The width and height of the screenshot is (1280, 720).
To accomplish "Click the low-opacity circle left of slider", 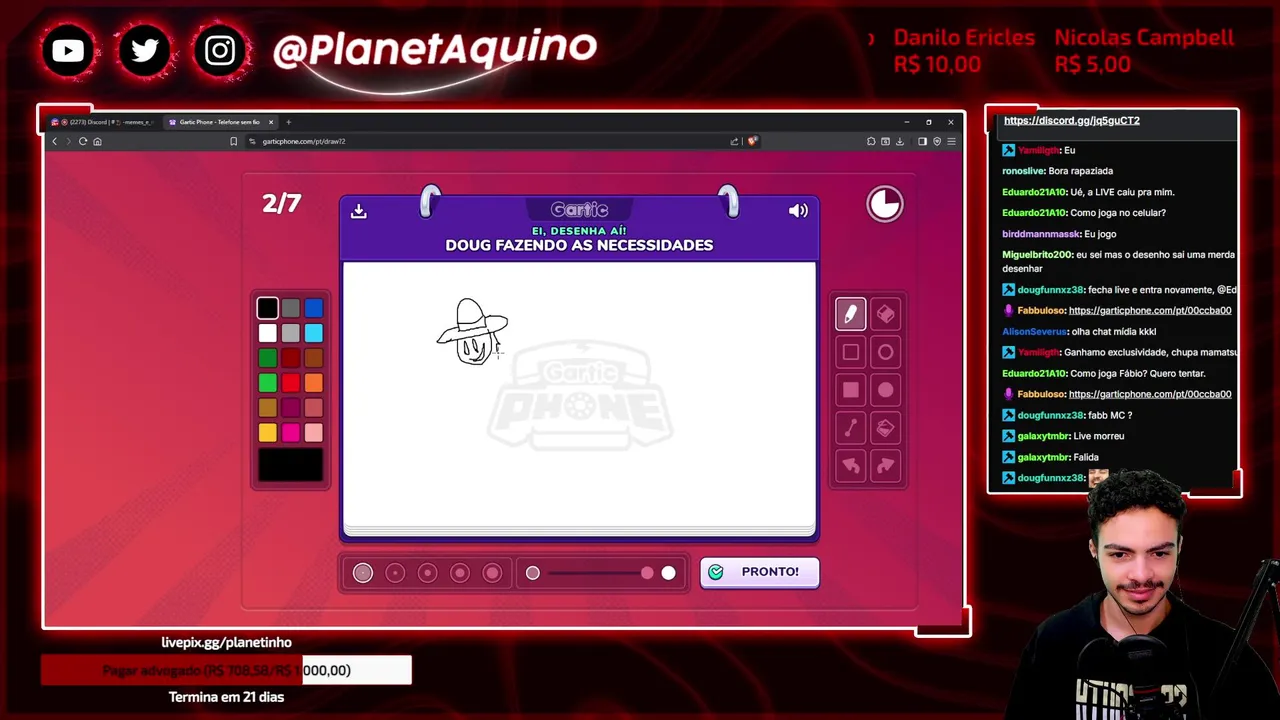I will coord(533,573).
